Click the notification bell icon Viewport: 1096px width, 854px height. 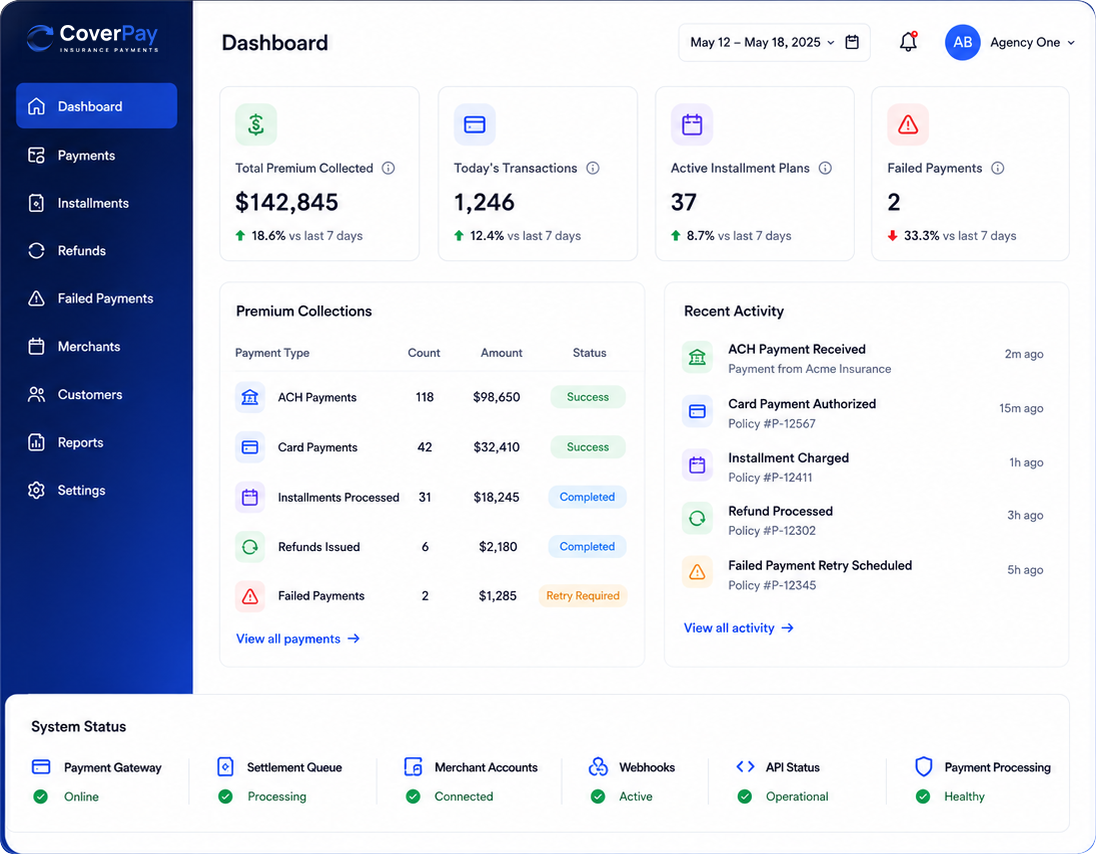(908, 42)
